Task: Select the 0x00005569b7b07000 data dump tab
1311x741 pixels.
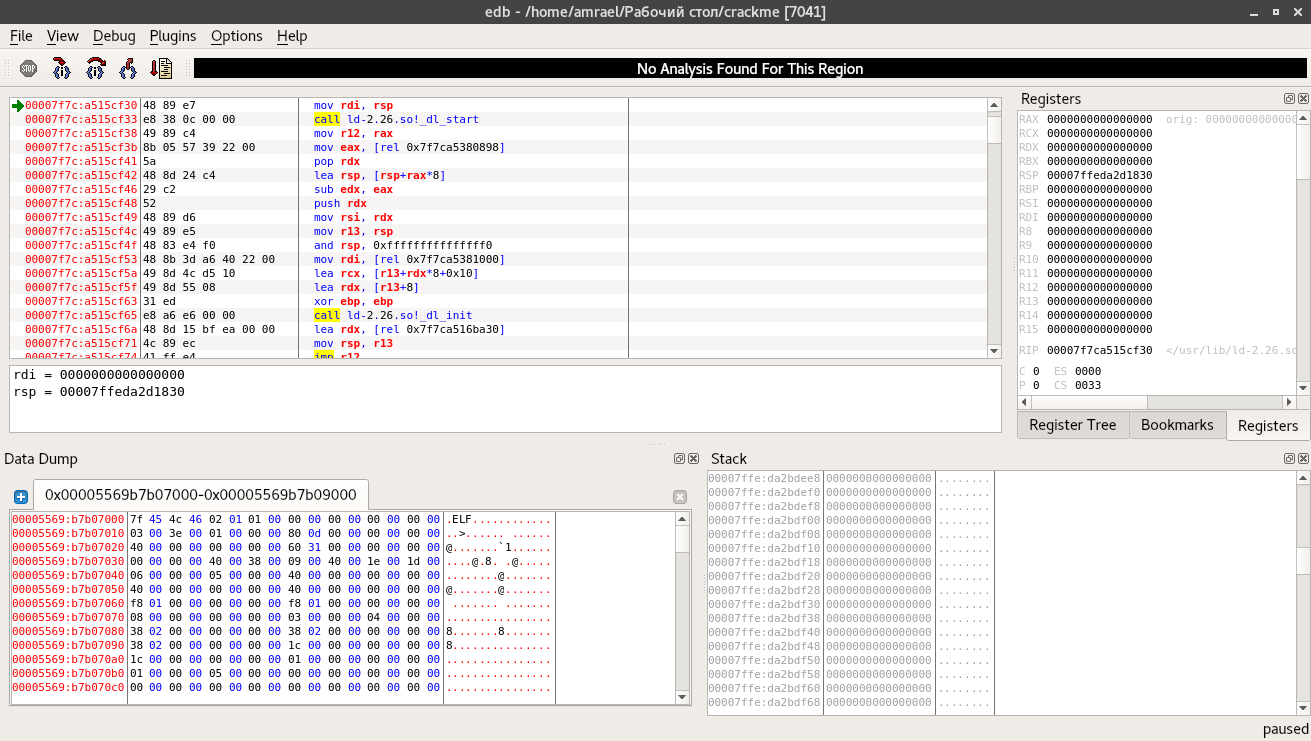Action: [200, 495]
